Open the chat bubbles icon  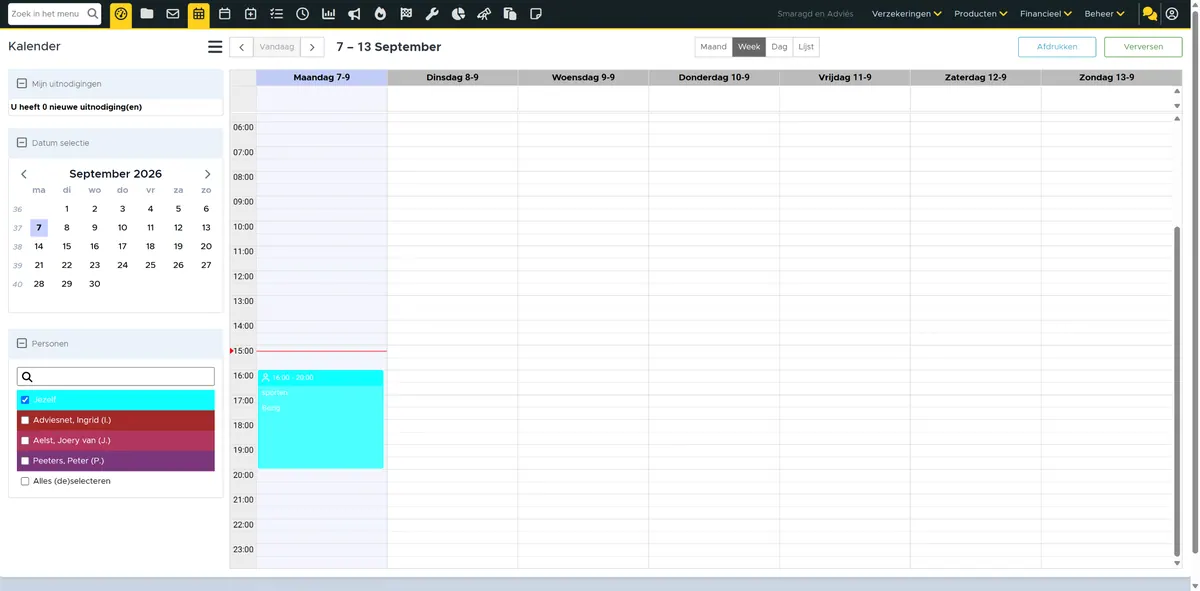click(x=1150, y=14)
